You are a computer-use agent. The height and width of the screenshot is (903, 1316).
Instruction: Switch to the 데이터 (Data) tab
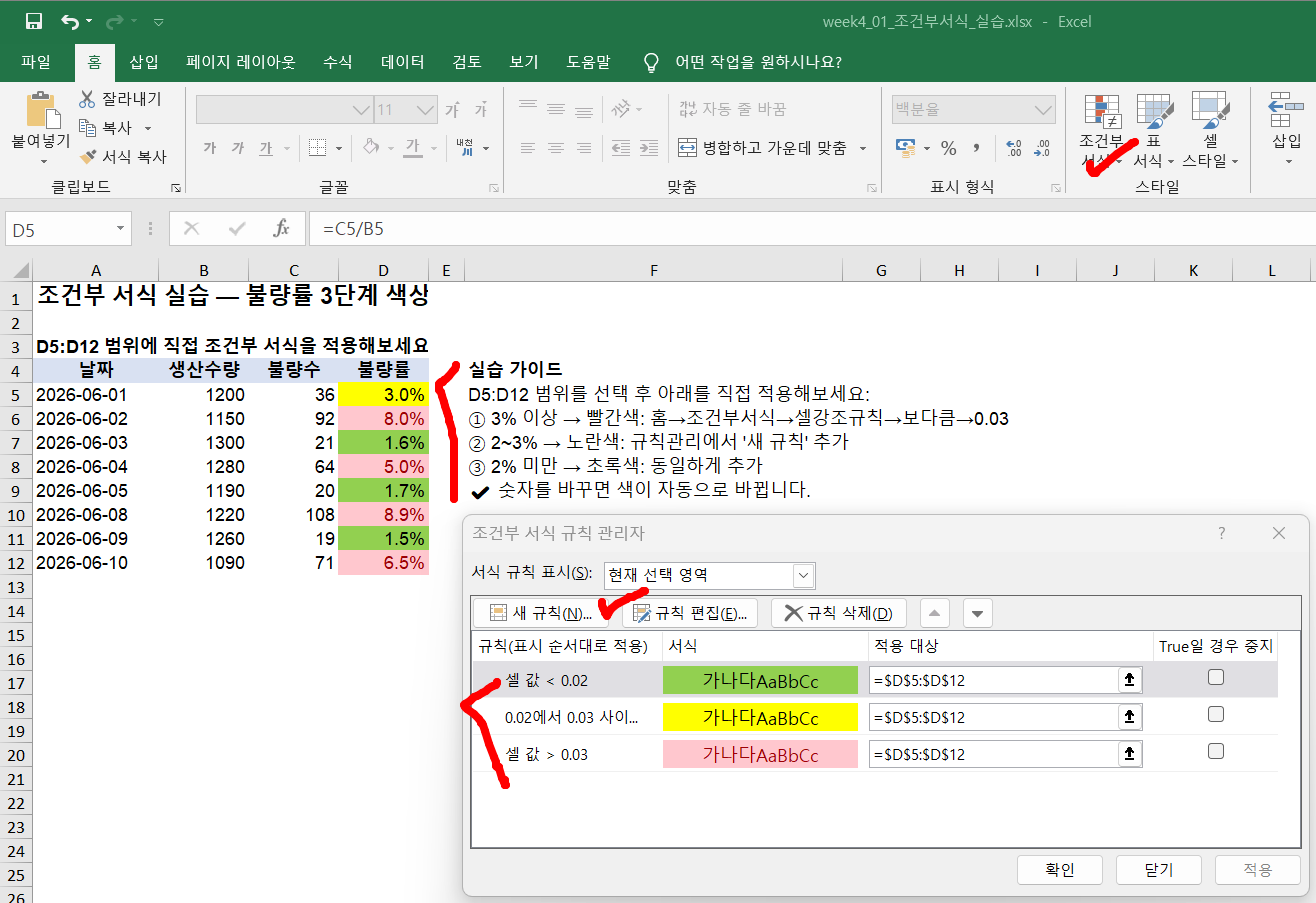coord(402,62)
